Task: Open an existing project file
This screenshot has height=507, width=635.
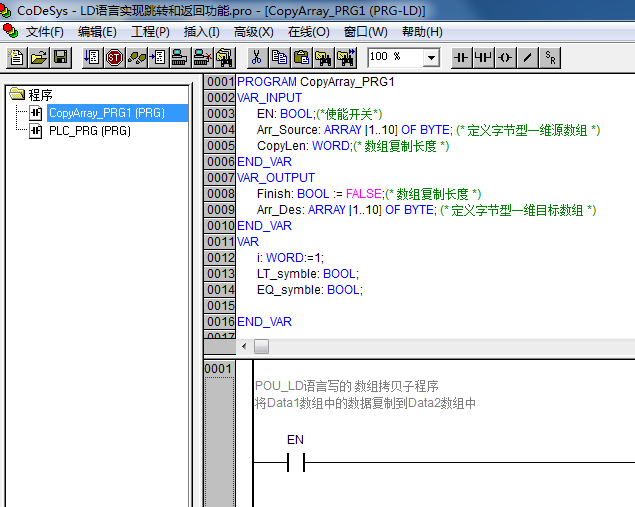Action: 38,58
